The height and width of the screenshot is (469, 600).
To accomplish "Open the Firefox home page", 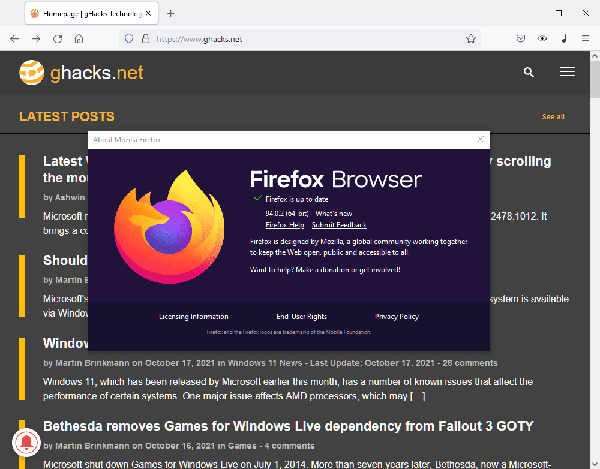I will pyautogui.click(x=79, y=39).
